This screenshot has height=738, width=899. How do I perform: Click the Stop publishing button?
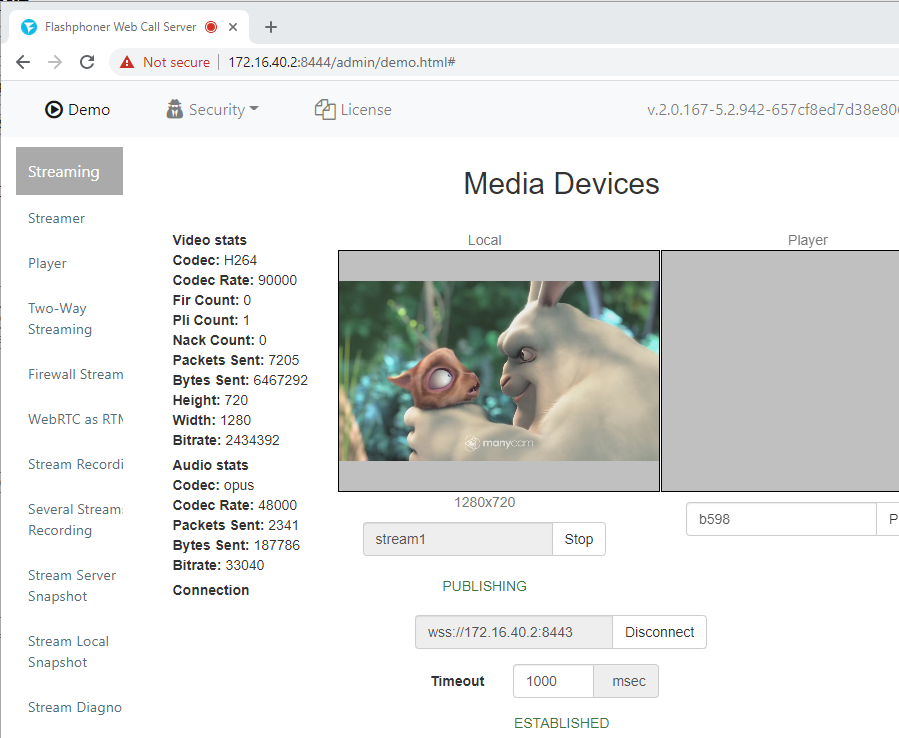(579, 539)
